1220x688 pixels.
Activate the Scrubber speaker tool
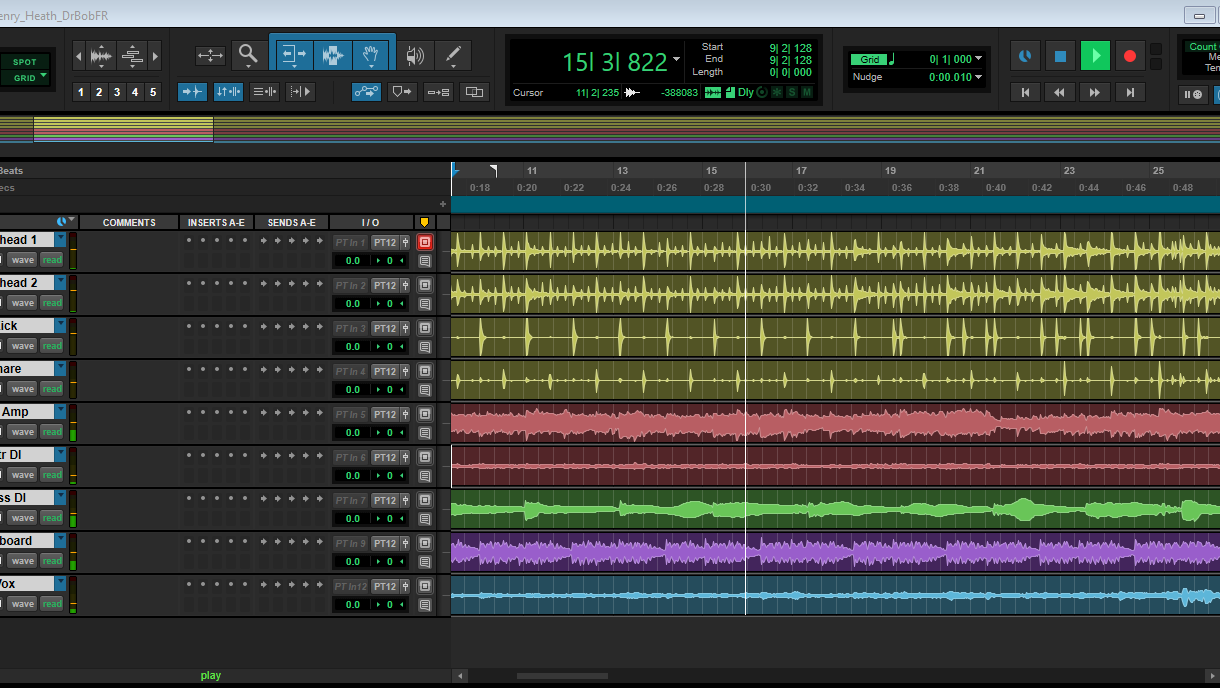click(415, 55)
